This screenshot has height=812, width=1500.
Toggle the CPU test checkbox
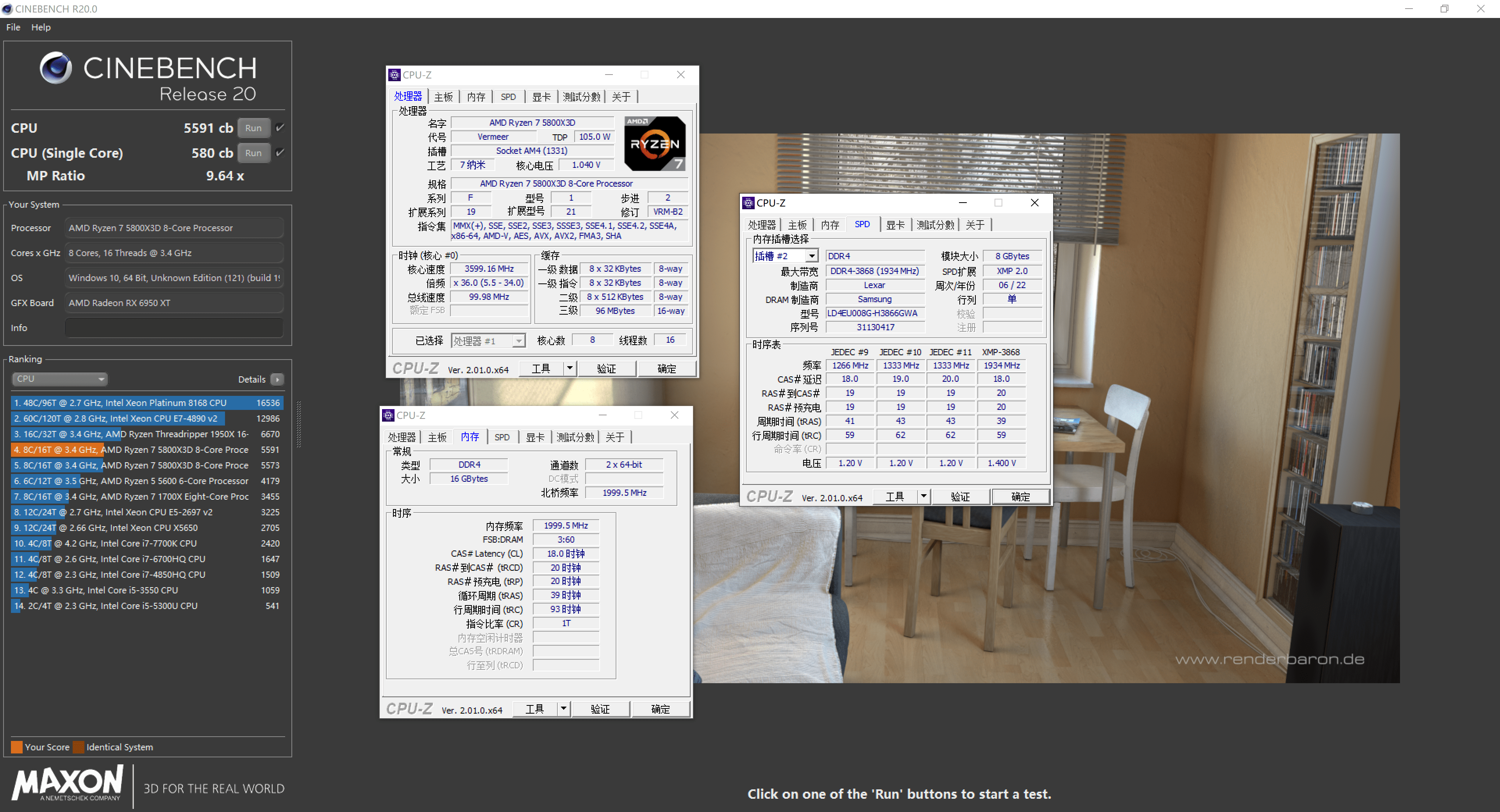point(280,128)
